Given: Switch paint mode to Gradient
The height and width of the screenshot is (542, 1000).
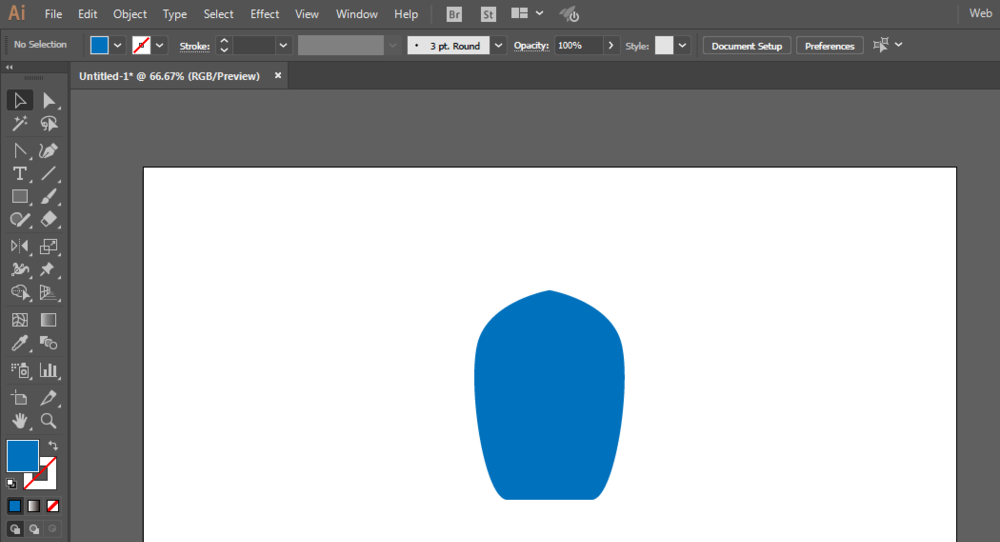Looking at the screenshot, I should (34, 506).
